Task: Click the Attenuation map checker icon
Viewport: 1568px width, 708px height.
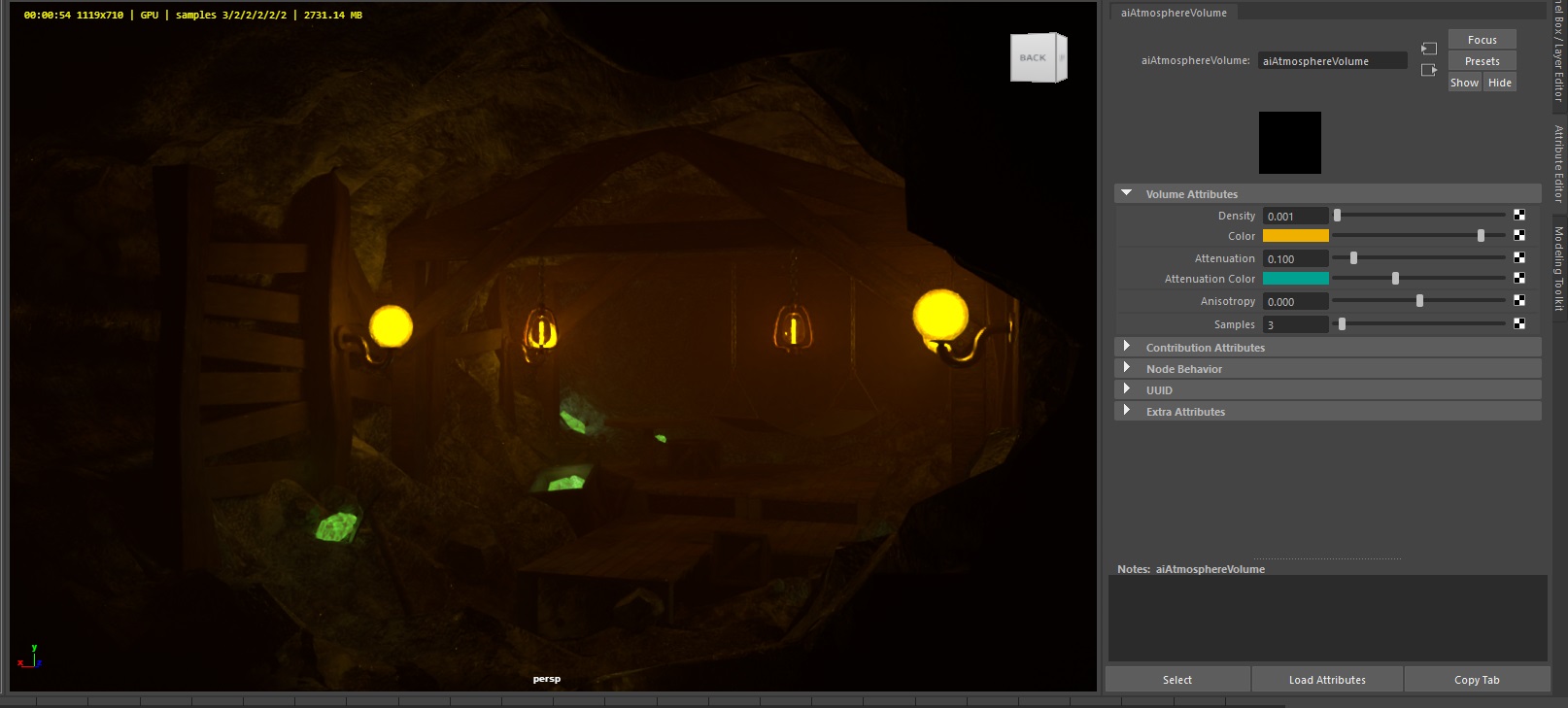Action: [1519, 258]
